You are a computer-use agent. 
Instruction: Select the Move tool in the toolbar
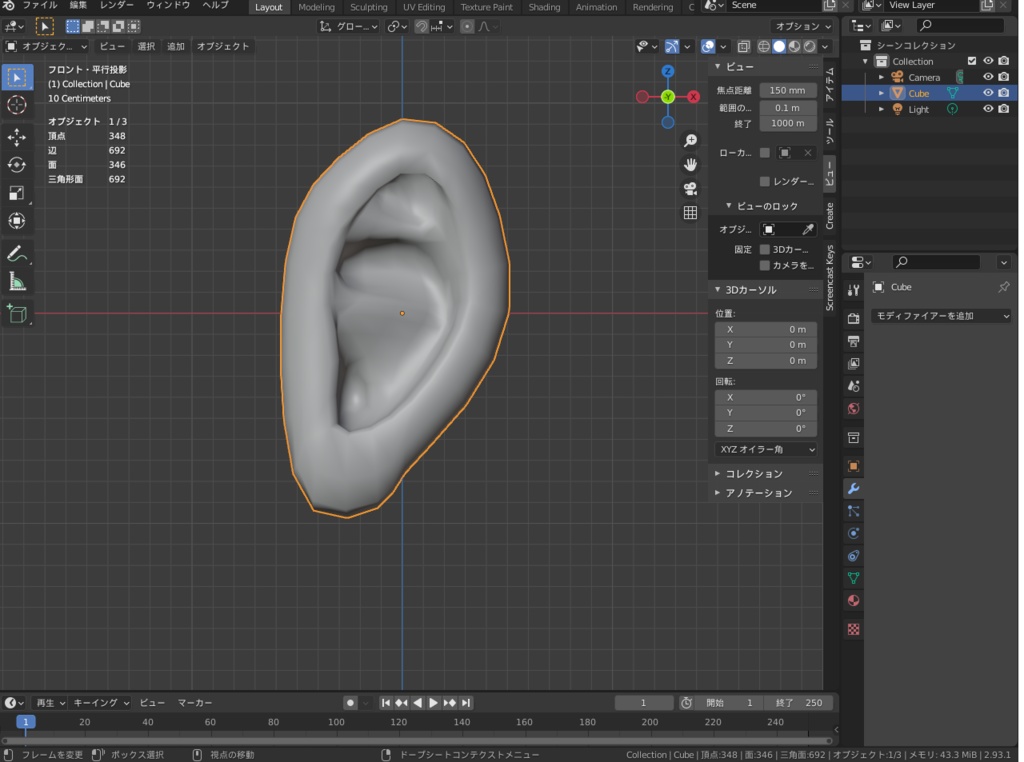click(x=17, y=137)
